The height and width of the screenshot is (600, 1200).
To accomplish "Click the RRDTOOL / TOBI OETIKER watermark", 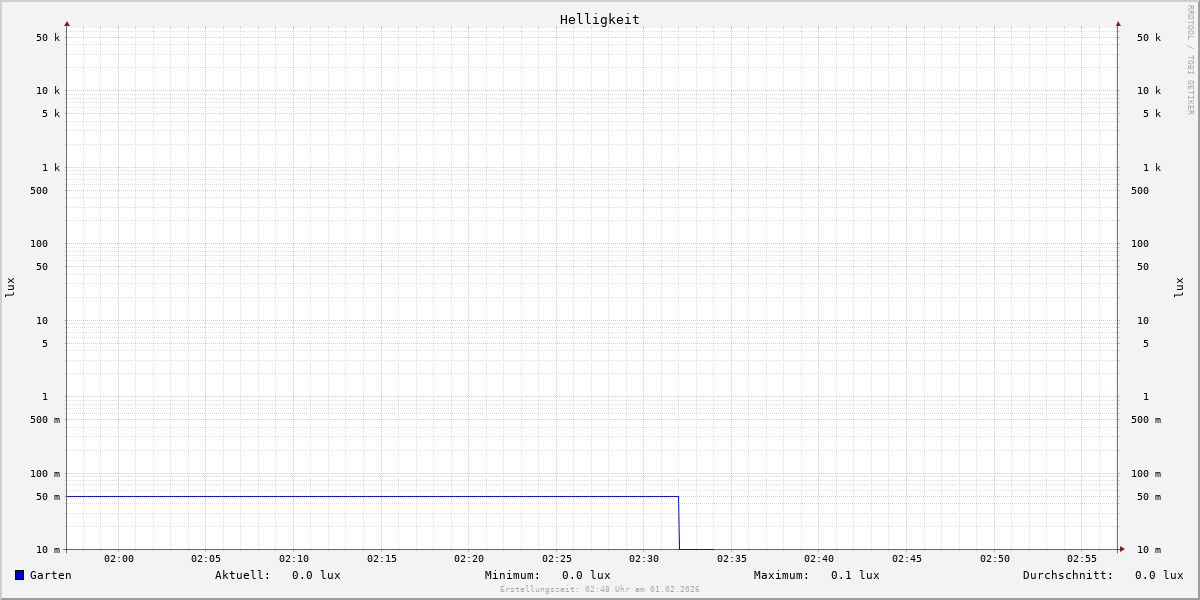I will 1190,60.
